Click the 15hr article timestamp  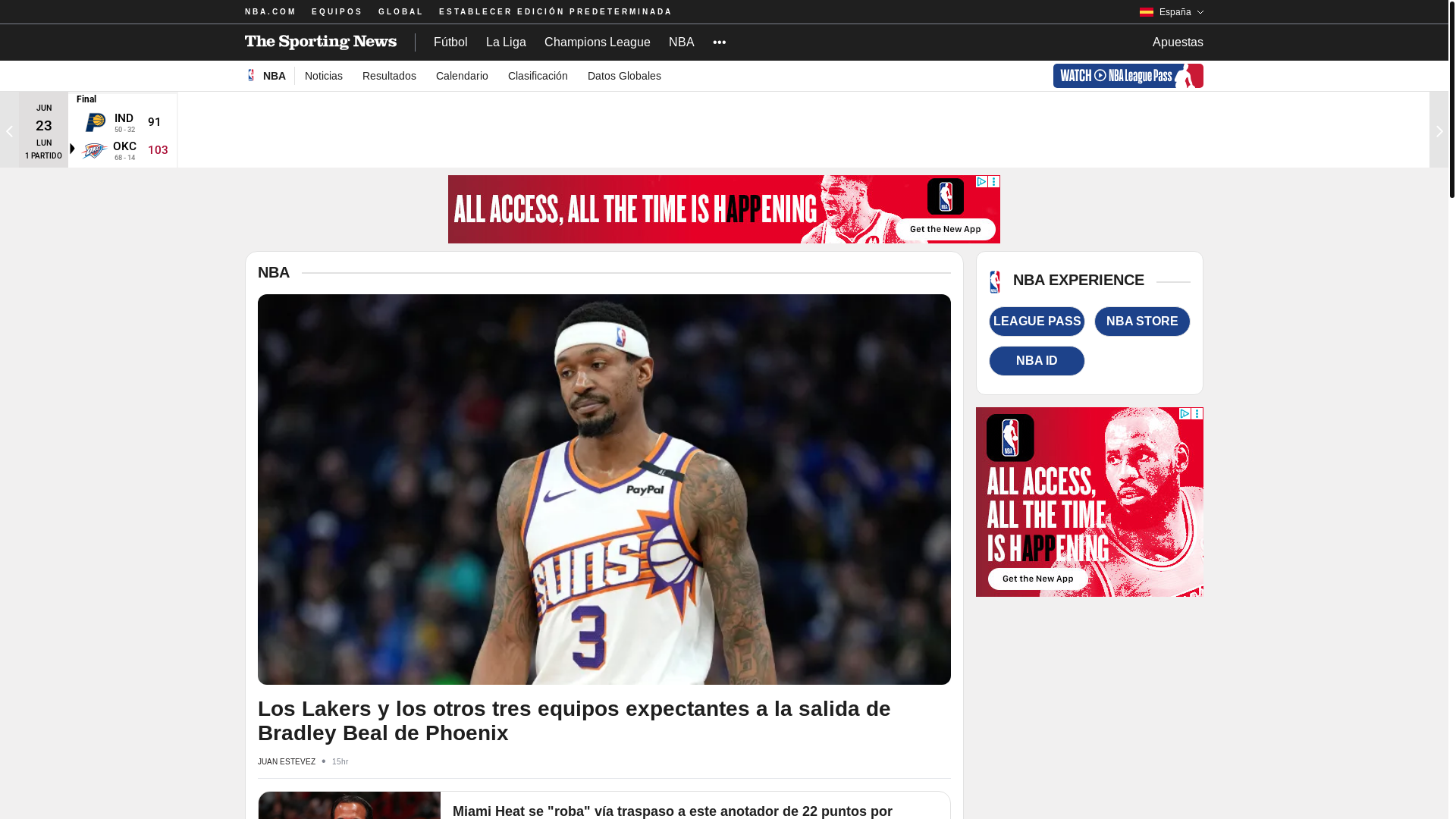[x=340, y=761]
